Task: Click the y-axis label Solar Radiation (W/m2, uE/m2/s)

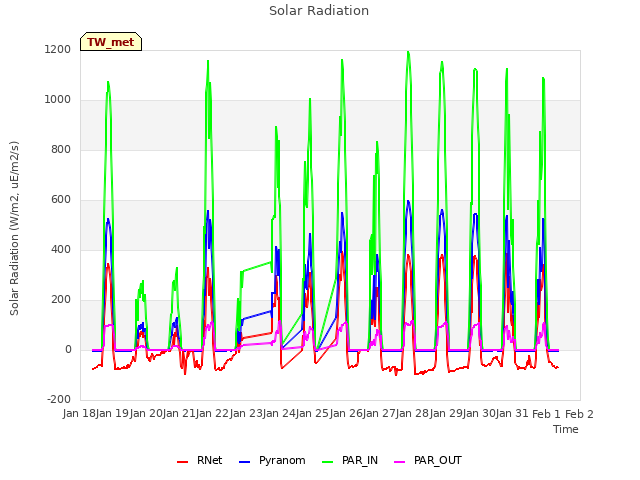Action: point(14,228)
